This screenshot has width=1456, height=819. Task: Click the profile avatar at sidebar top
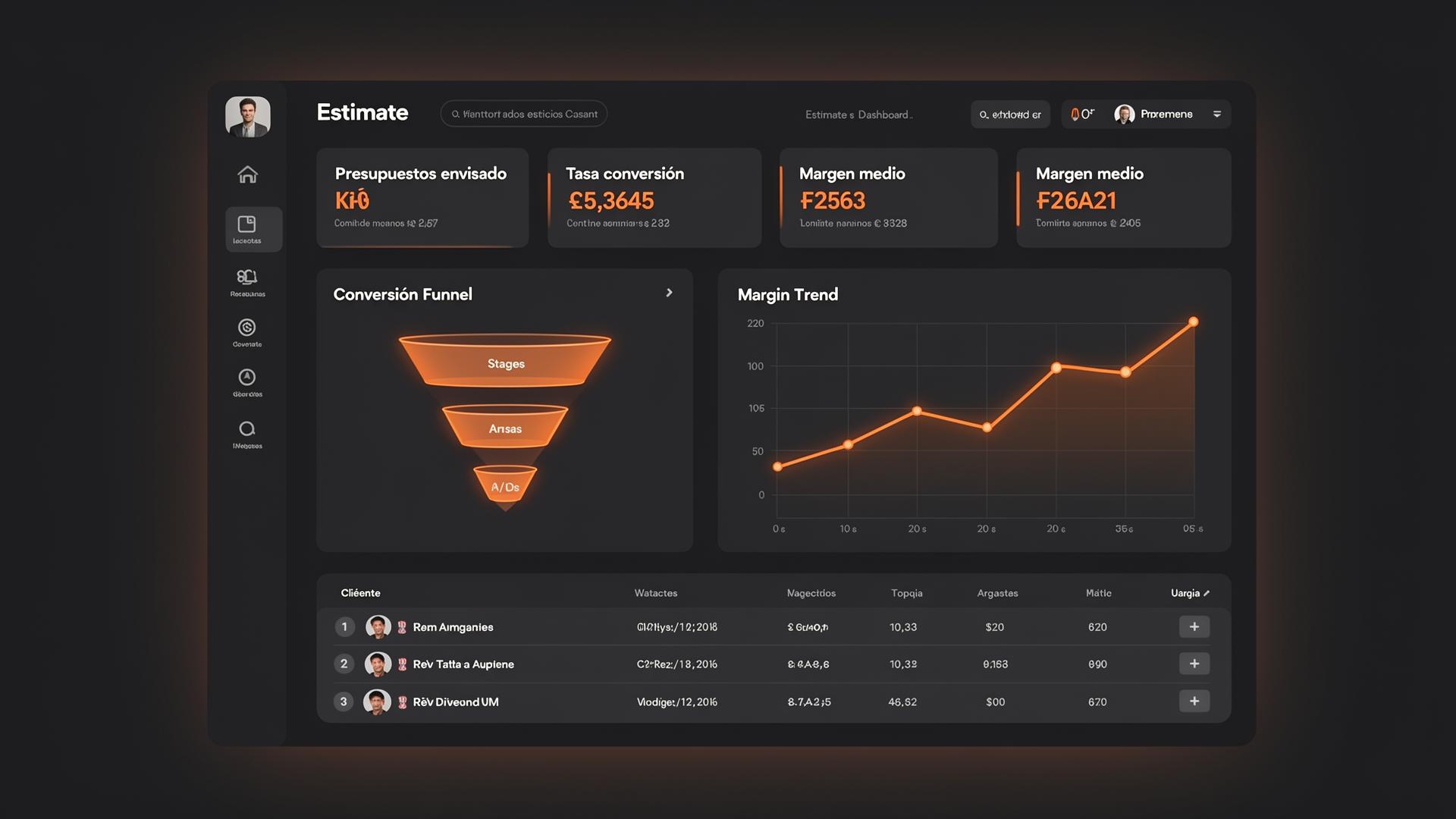click(248, 117)
